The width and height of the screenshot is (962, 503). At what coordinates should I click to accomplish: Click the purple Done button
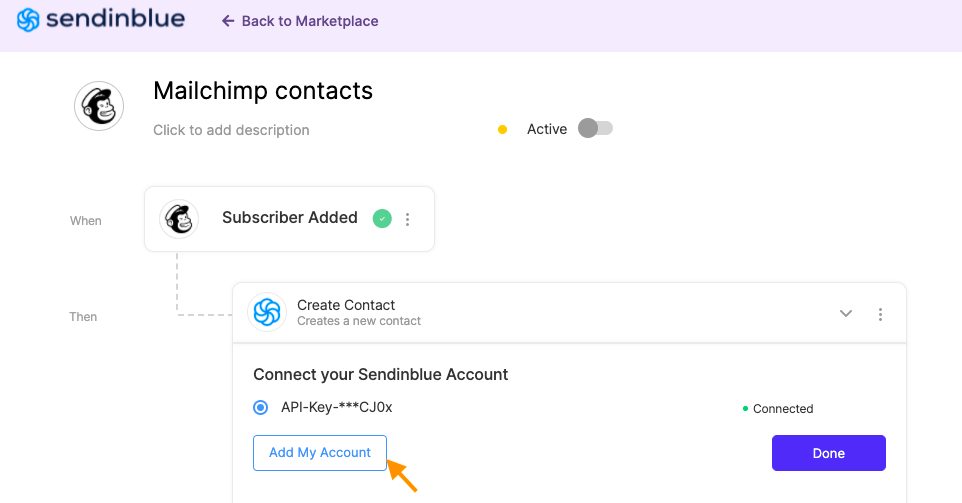829,453
